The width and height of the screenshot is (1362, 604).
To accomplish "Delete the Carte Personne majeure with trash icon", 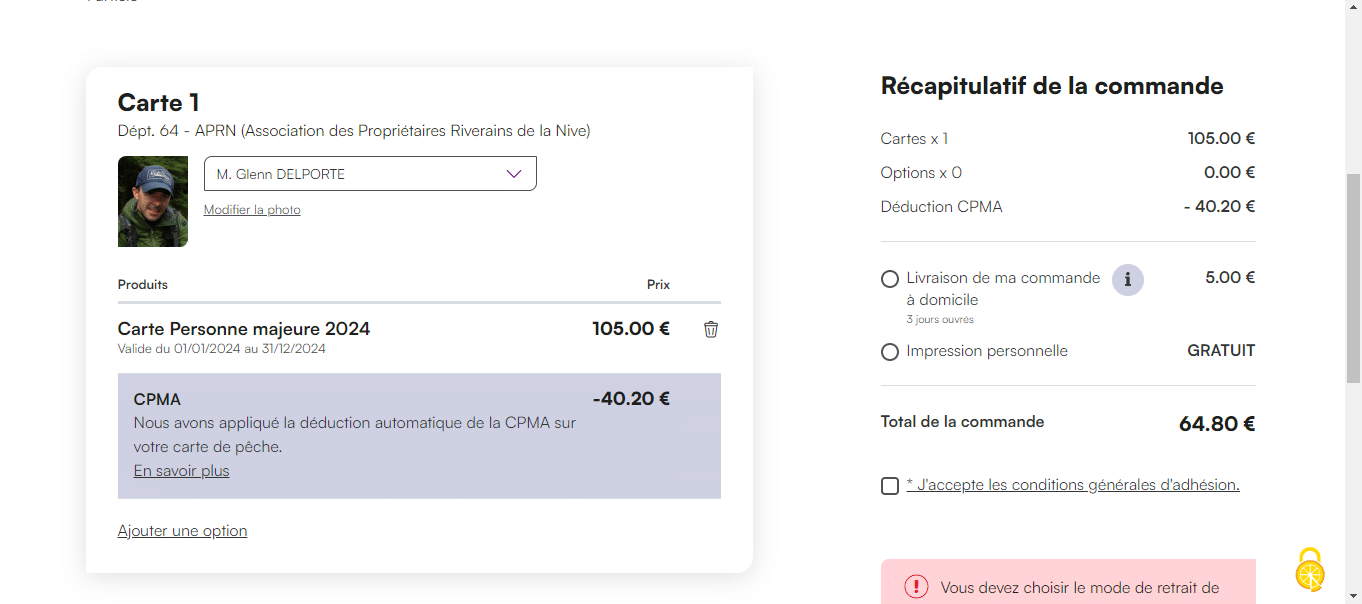I will pyautogui.click(x=711, y=329).
